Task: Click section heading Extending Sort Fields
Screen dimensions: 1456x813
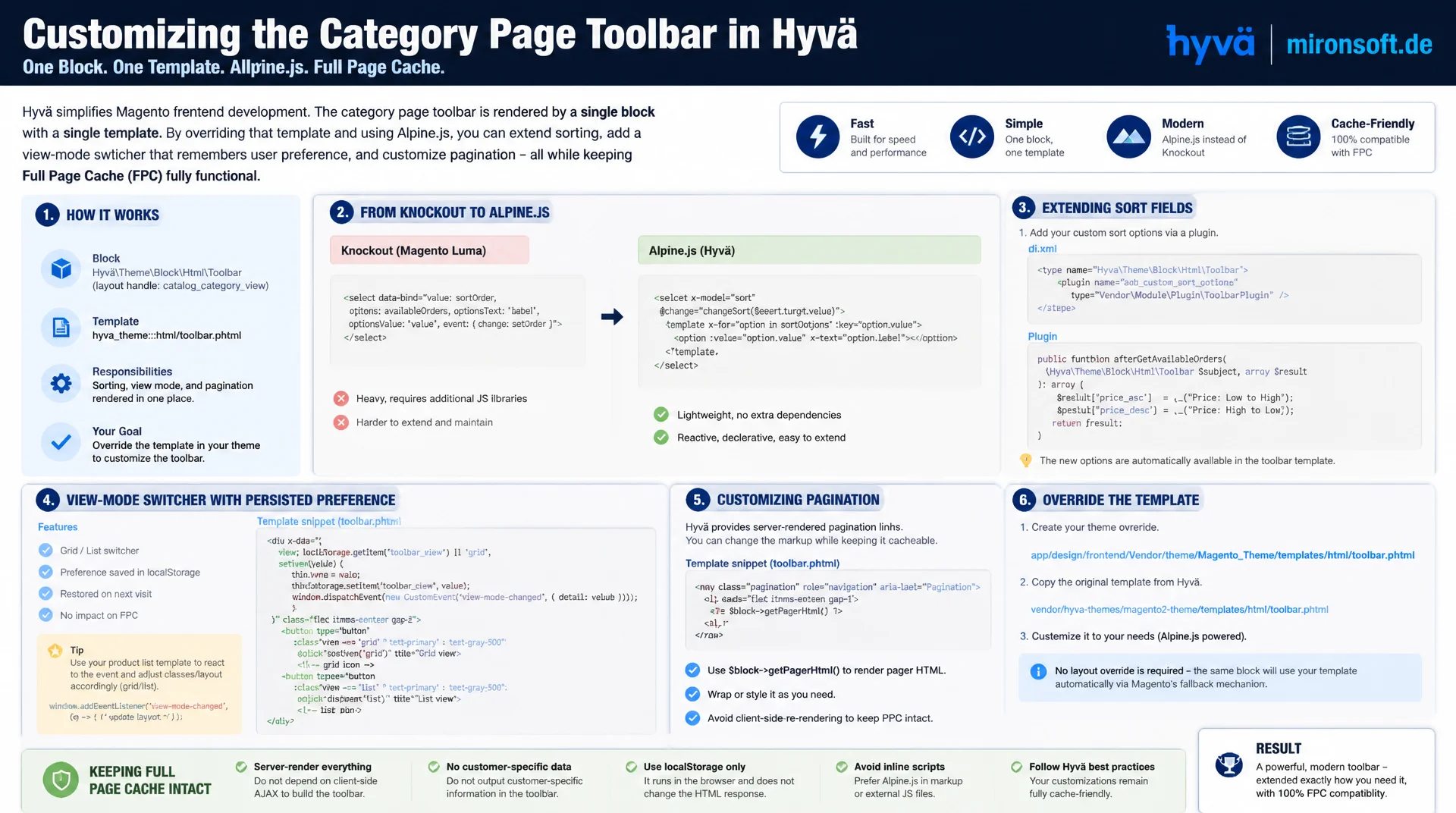Action: [x=1117, y=208]
